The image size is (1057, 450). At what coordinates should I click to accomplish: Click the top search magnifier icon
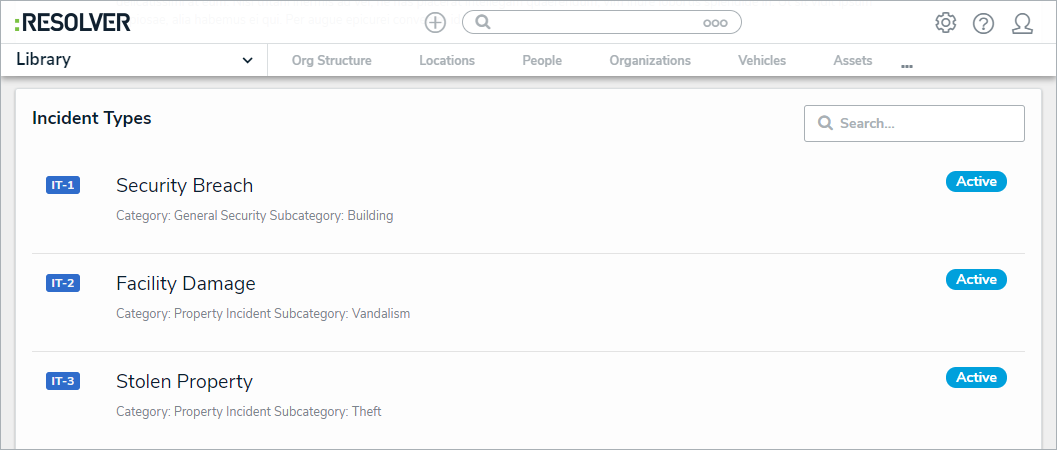pyautogui.click(x=483, y=22)
